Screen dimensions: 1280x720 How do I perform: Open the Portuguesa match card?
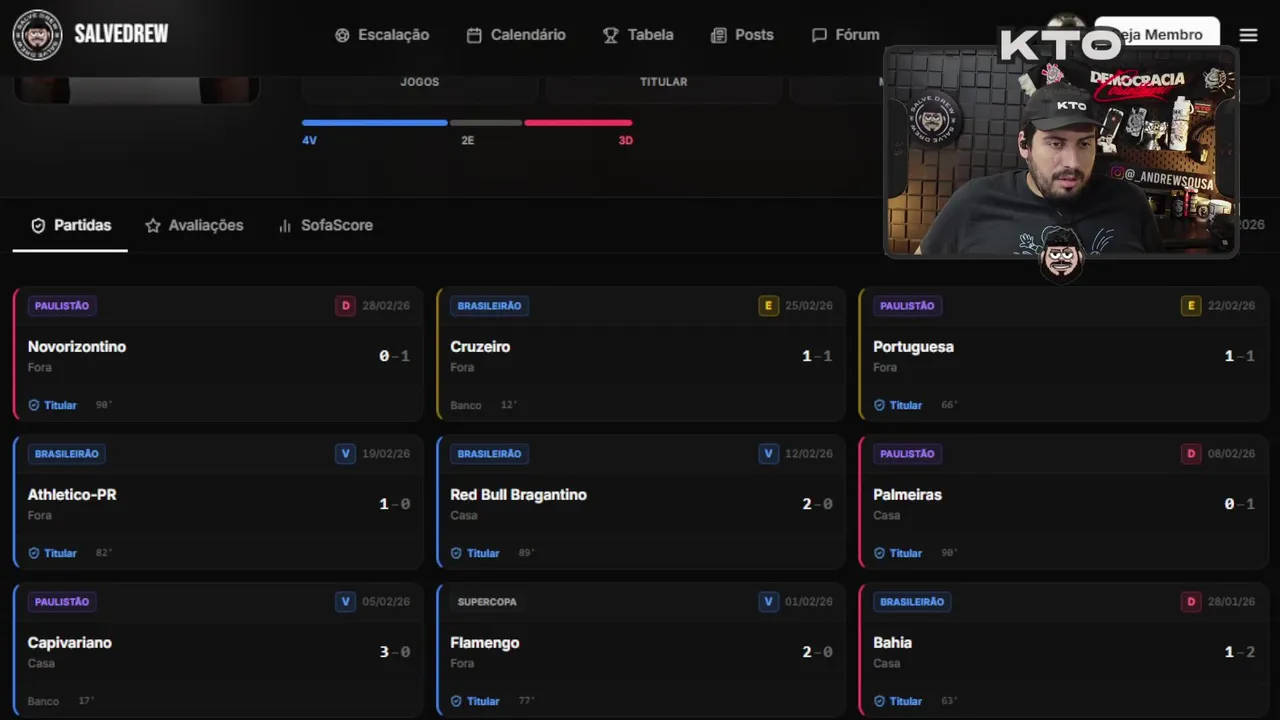[x=1064, y=354]
